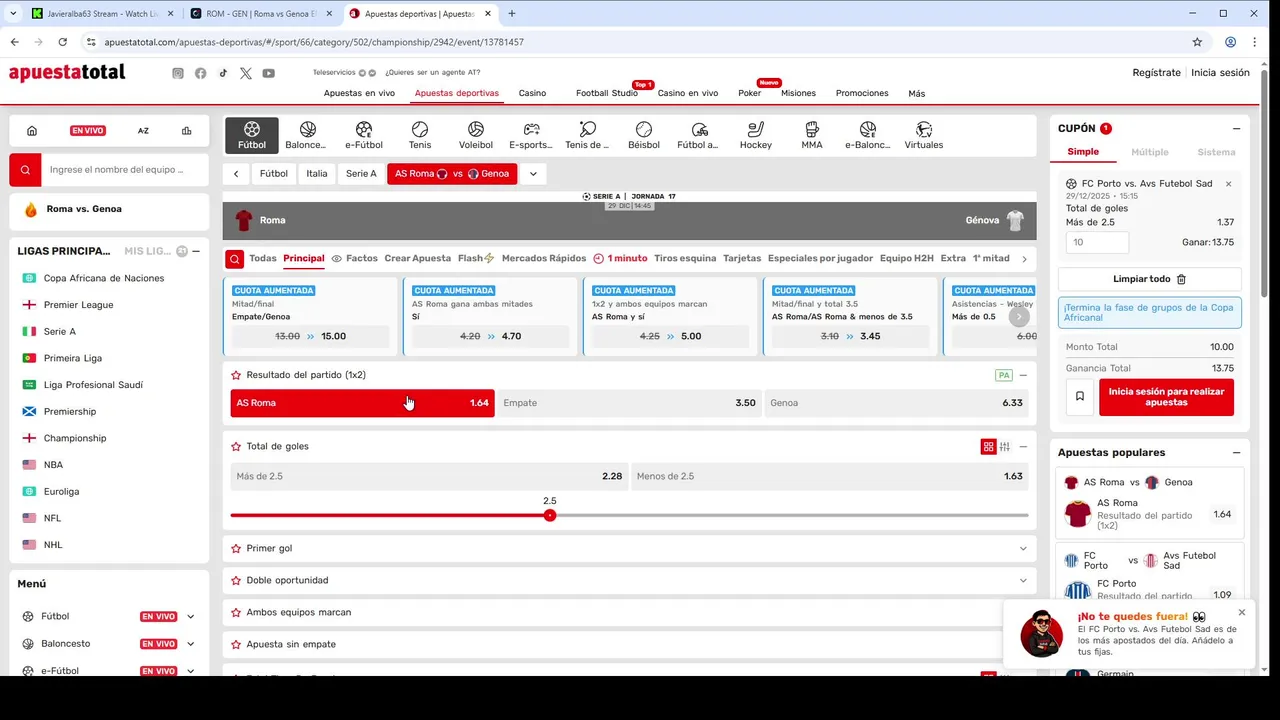Expand the Doble oportunidad market
1280x720 pixels.
pos(1023,581)
